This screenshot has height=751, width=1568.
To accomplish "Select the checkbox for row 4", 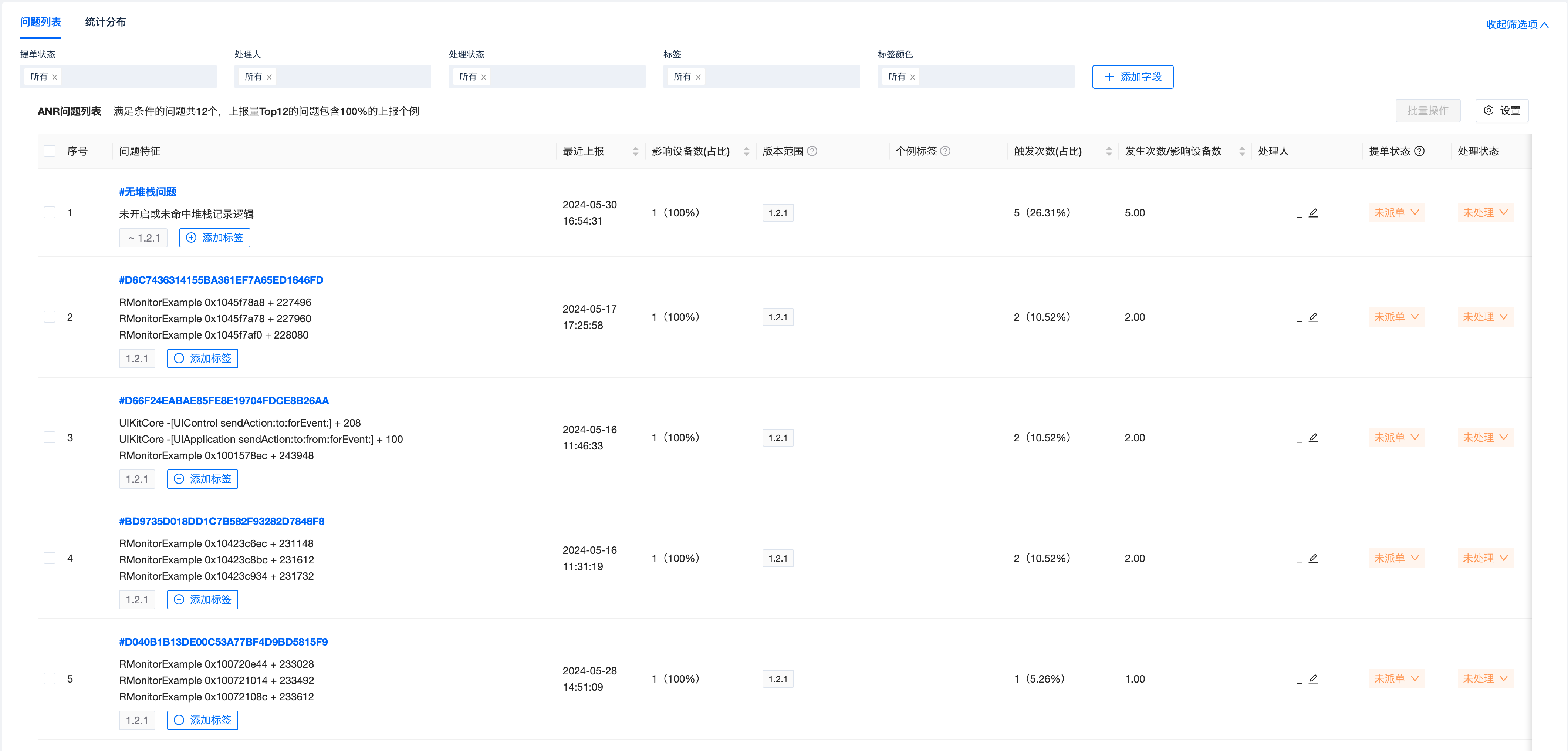I will (50, 558).
